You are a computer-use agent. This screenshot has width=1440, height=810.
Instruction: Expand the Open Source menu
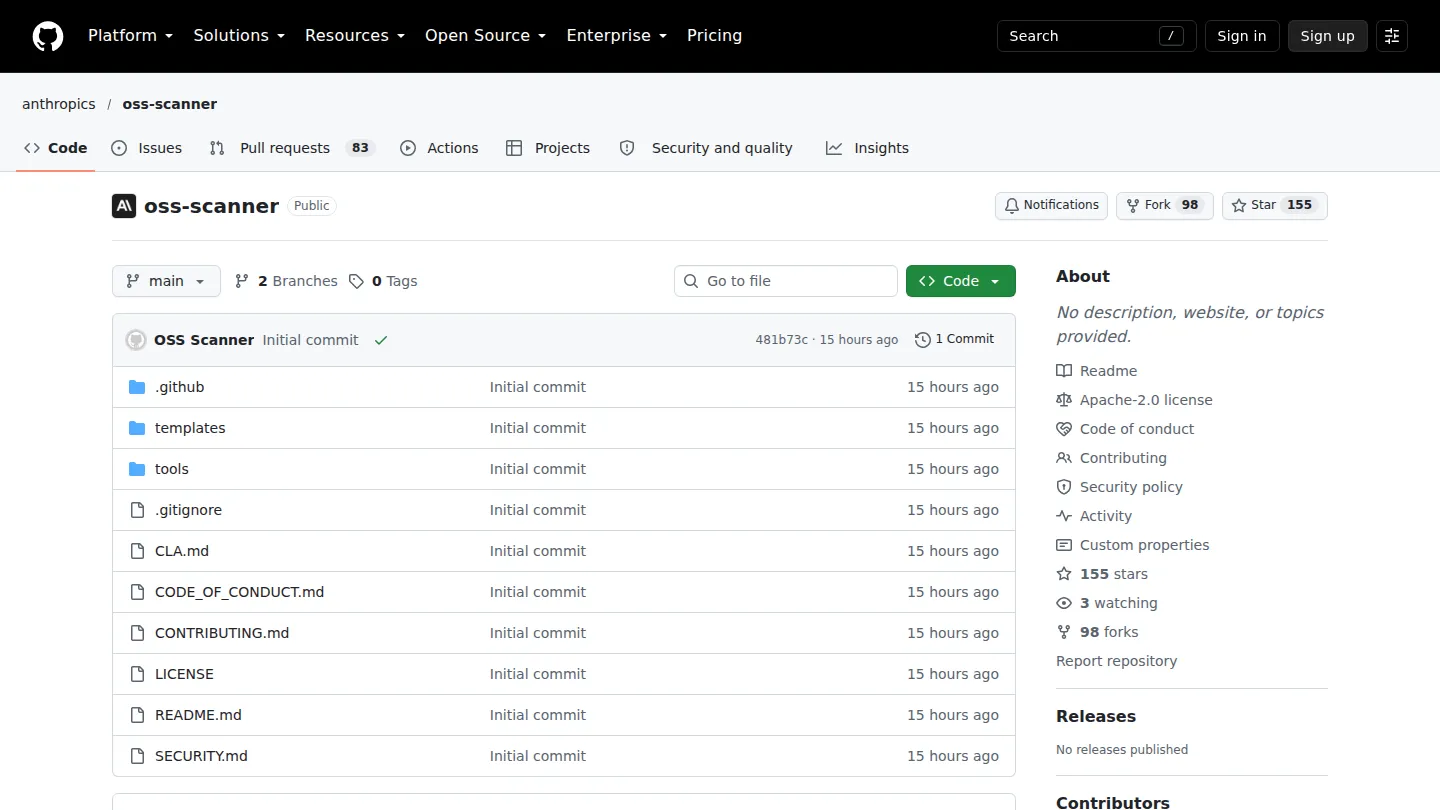pos(486,36)
